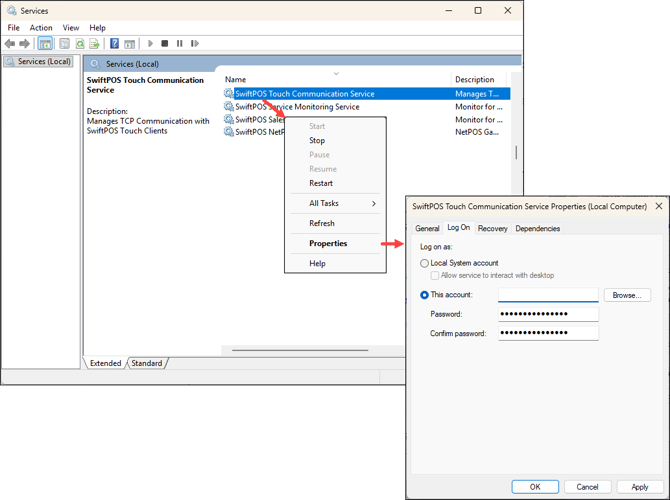
Task: Click gear icon of SwiftPOS Touch Communication Service
Action: [x=229, y=93]
